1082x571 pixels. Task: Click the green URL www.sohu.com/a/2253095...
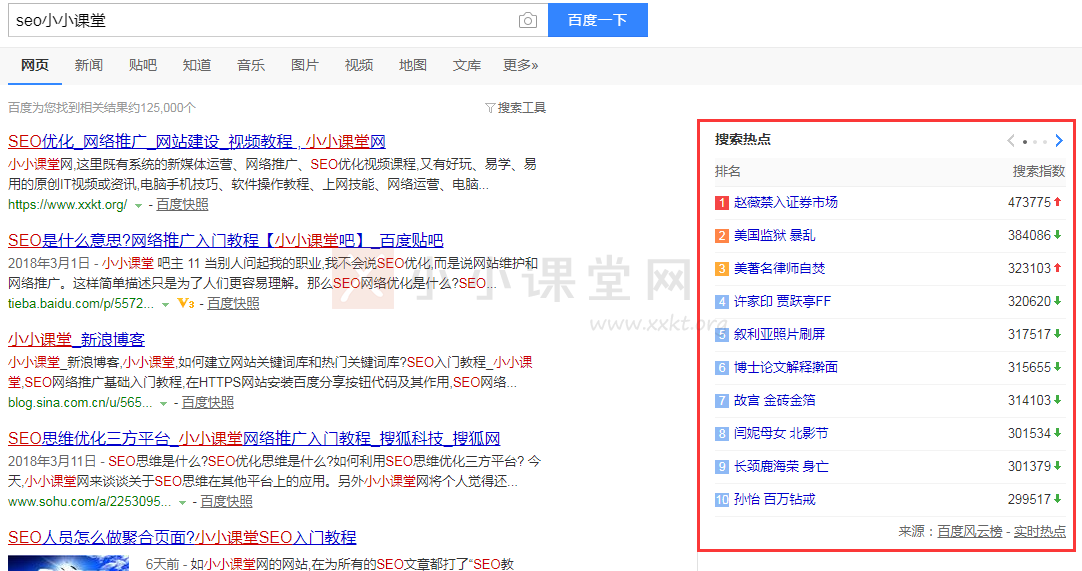[90, 501]
